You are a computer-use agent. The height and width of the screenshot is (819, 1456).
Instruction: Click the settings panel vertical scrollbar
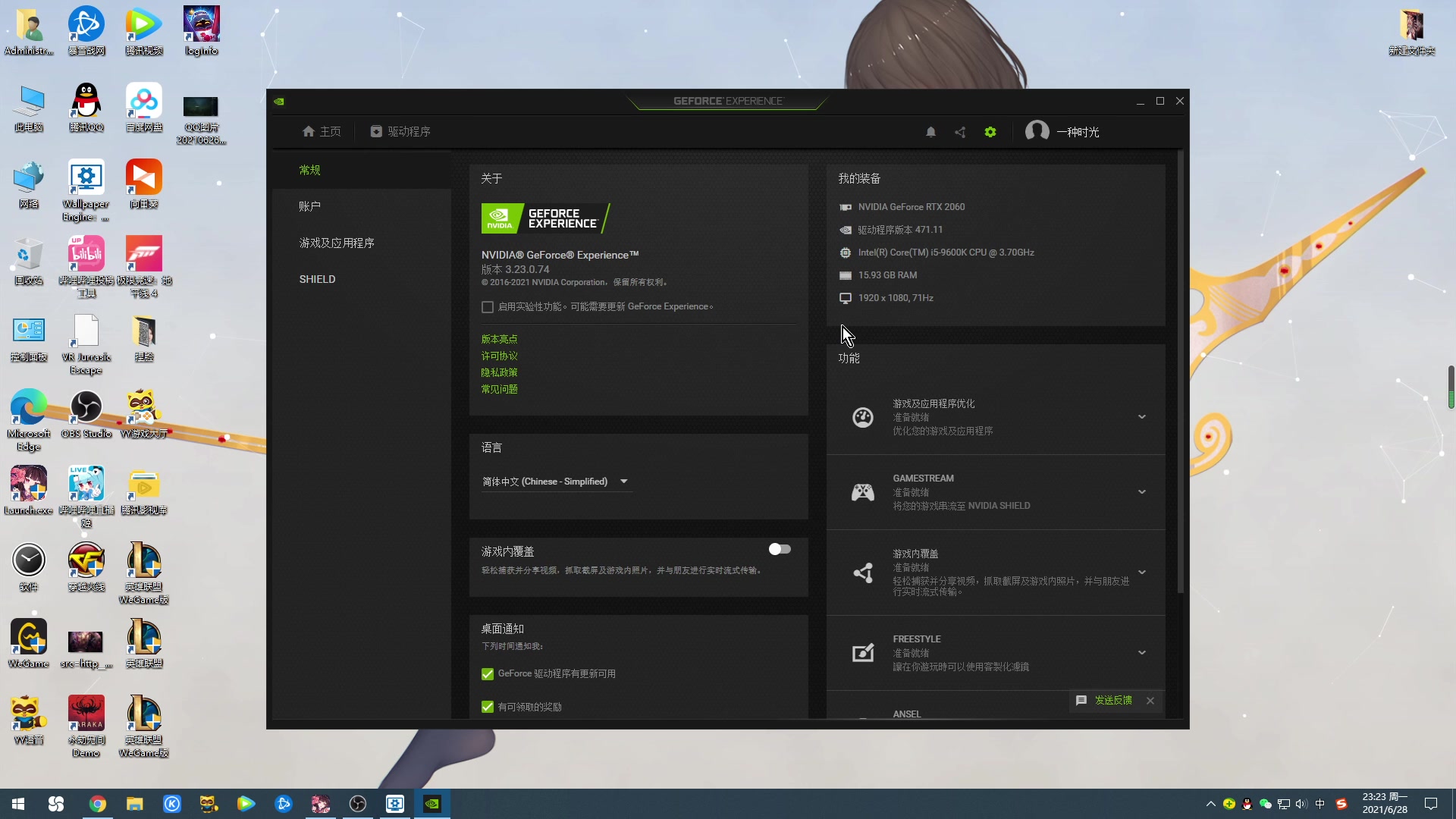click(1180, 372)
